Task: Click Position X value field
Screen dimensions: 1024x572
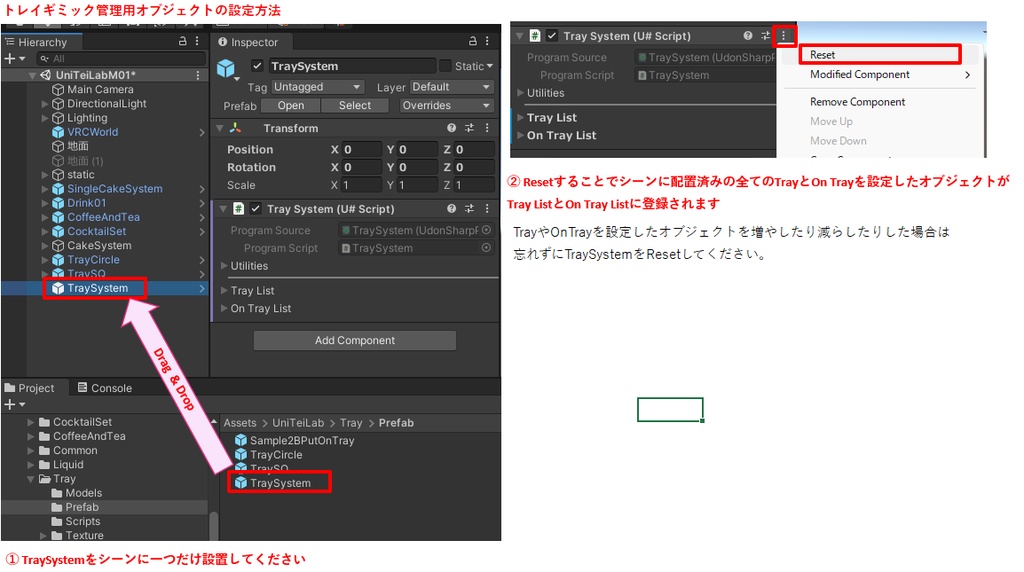Action: tap(362, 150)
